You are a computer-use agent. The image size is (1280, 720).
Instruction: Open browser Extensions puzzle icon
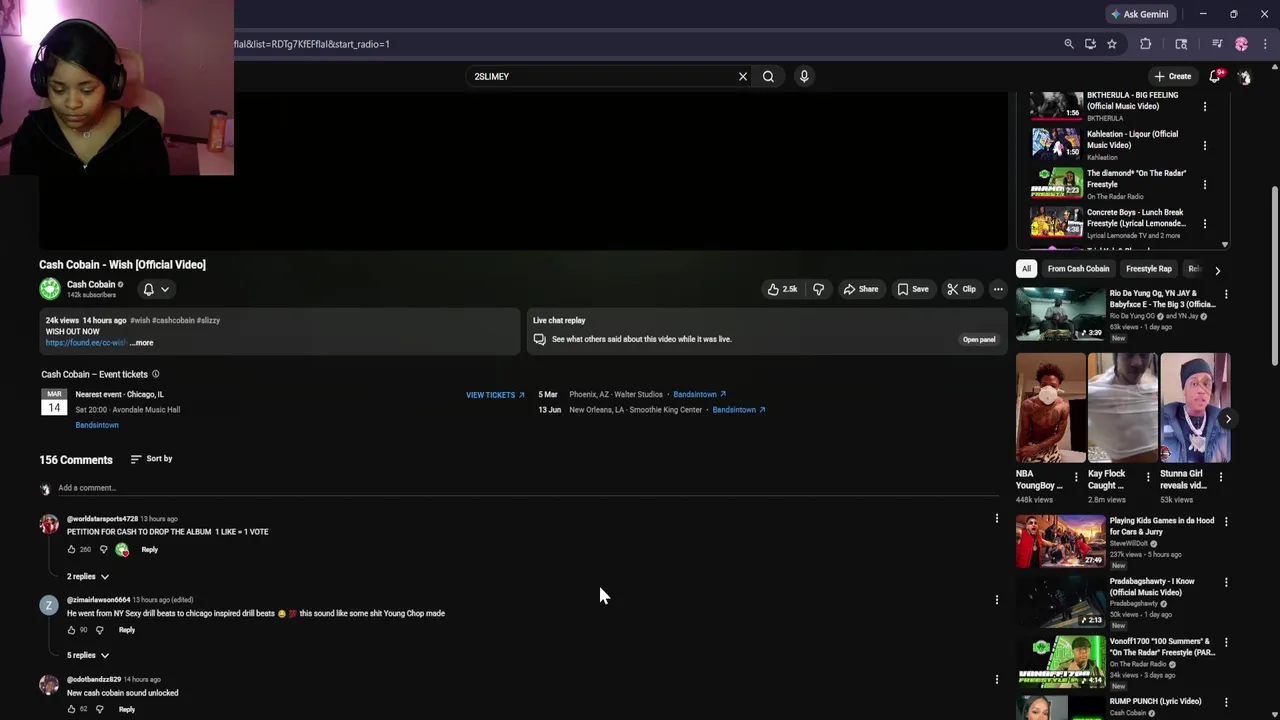pos(1146,44)
